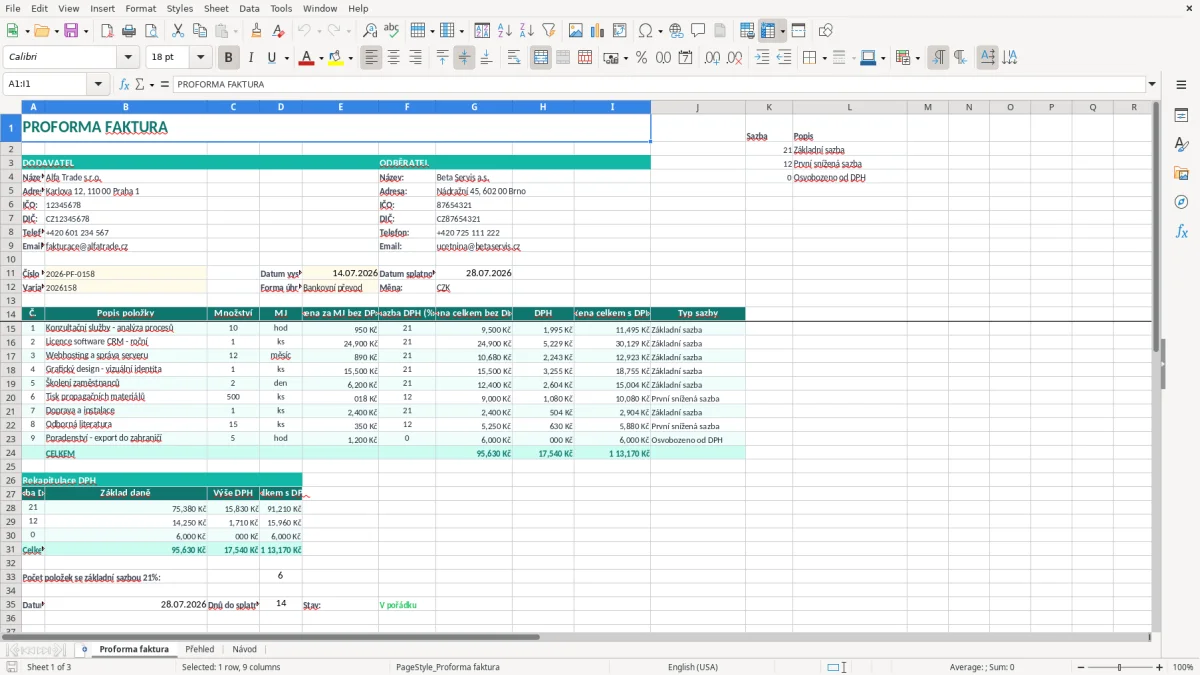Image resolution: width=1200 pixels, height=675 pixels.
Task: Toggle Right-to-Left text direction
Action: [960, 58]
